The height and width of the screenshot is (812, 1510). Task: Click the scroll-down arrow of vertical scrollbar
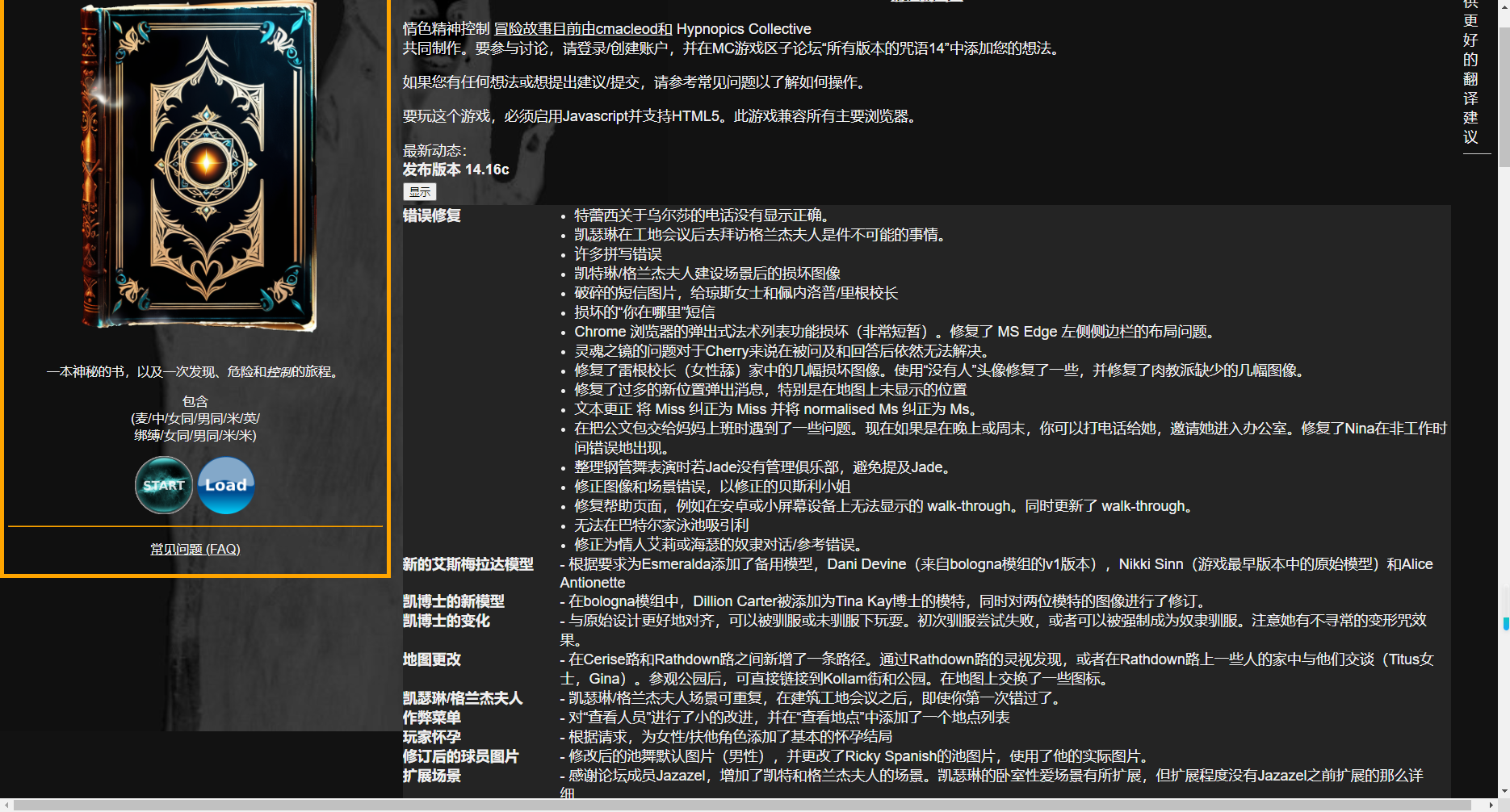tap(1504, 793)
